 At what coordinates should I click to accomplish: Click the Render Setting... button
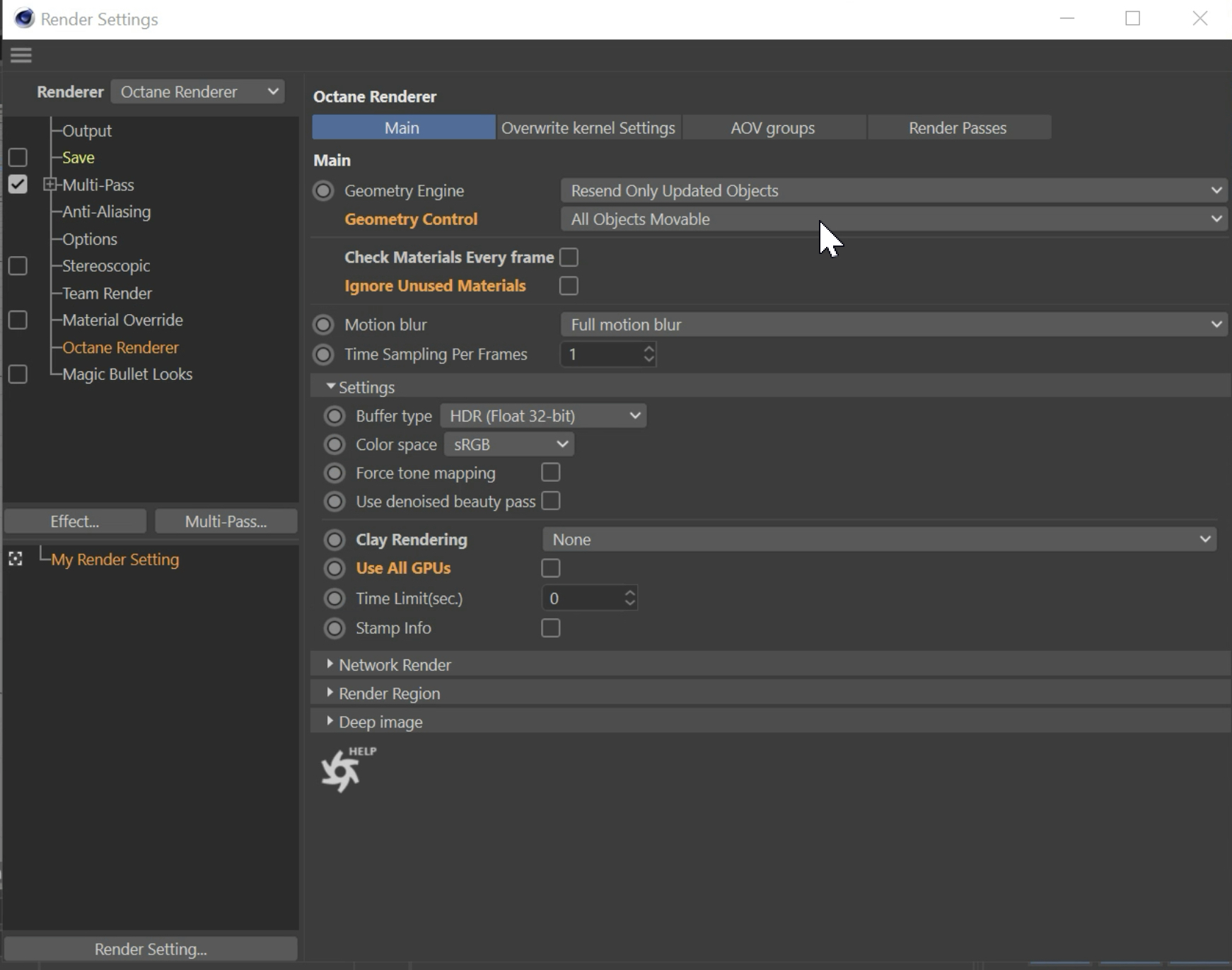pyautogui.click(x=151, y=949)
